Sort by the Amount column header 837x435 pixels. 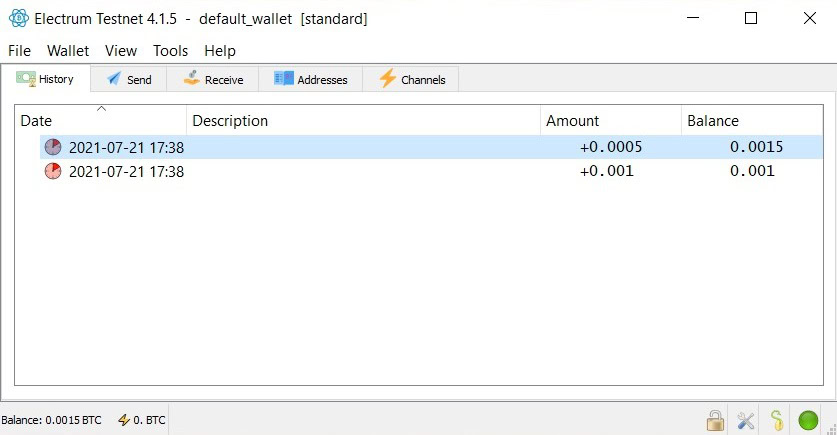(611, 121)
